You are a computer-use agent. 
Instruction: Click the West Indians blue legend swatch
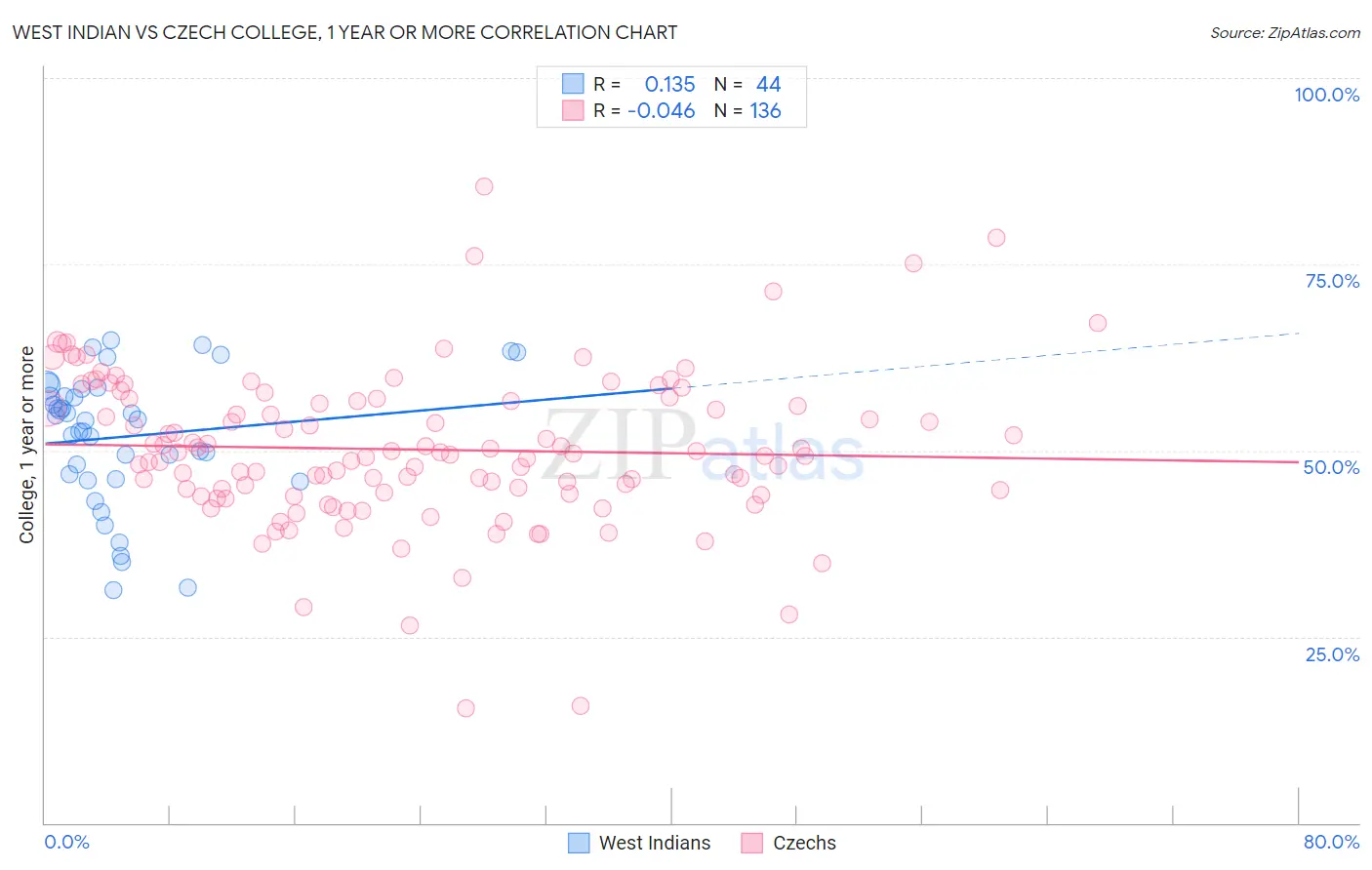[579, 843]
